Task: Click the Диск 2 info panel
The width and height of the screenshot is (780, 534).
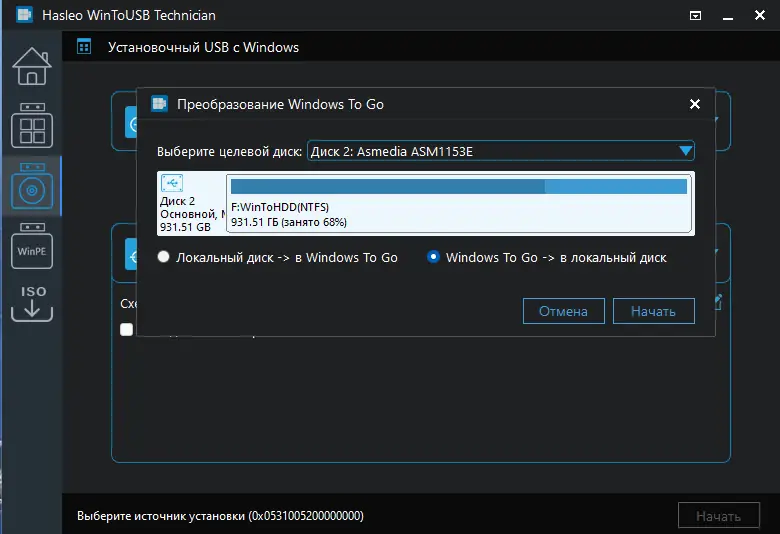Action: tap(192, 203)
